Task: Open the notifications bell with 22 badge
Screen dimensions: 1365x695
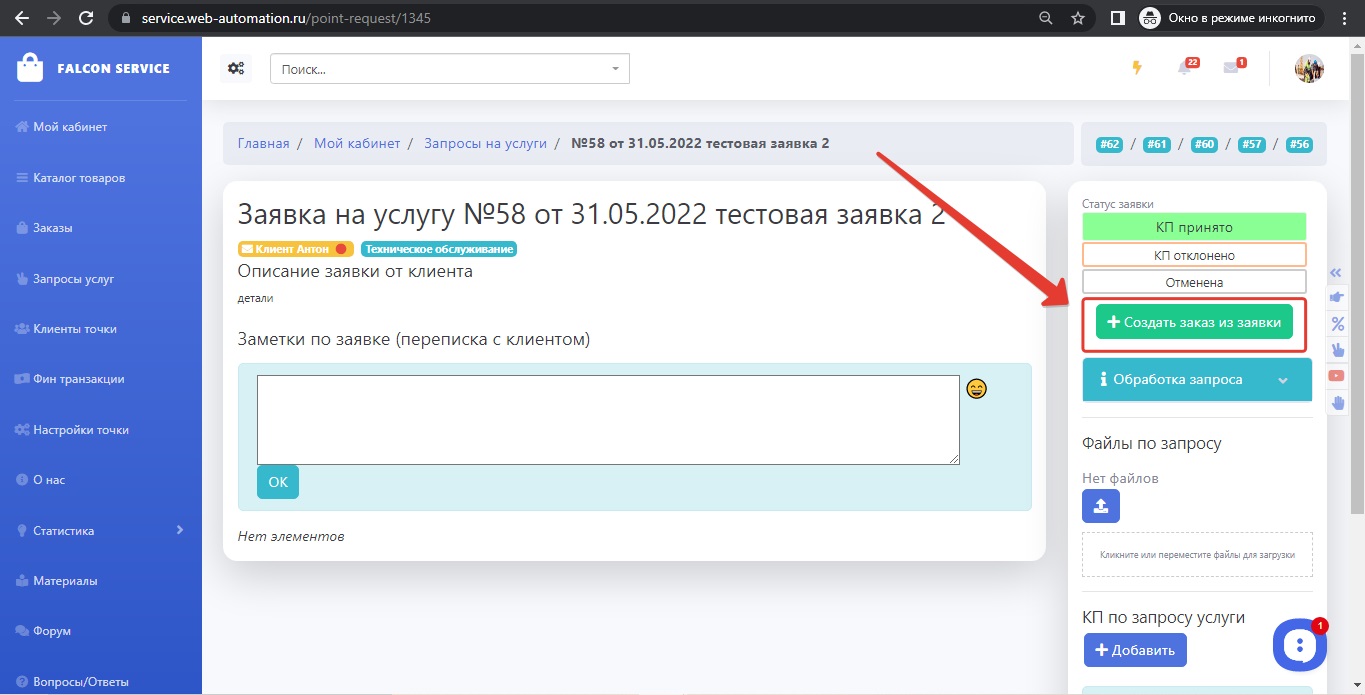Action: coord(1185,68)
